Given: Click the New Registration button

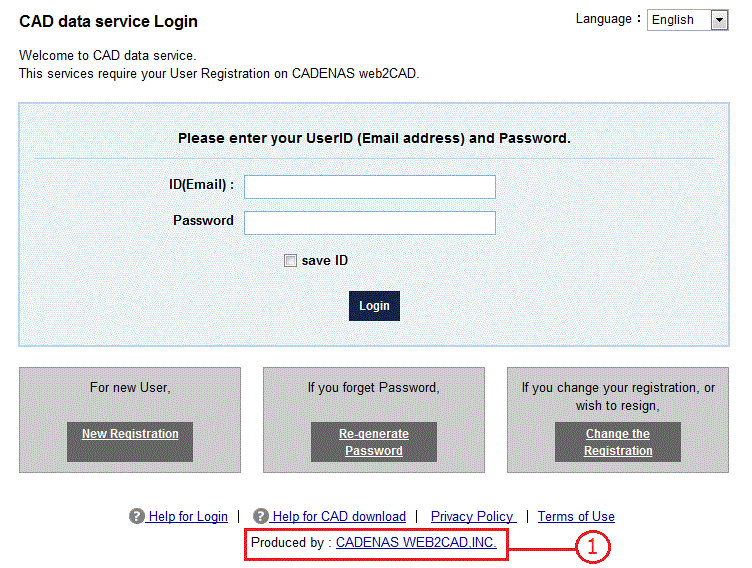Looking at the screenshot, I should pos(130,434).
